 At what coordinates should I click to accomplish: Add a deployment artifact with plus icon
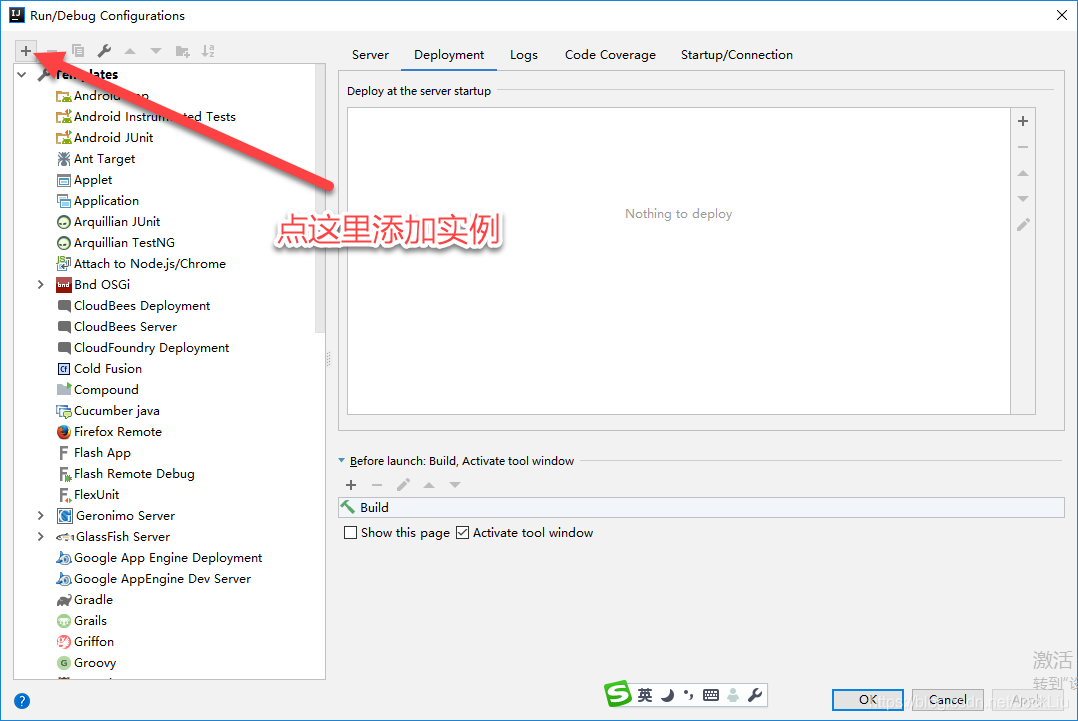pyautogui.click(x=1023, y=121)
